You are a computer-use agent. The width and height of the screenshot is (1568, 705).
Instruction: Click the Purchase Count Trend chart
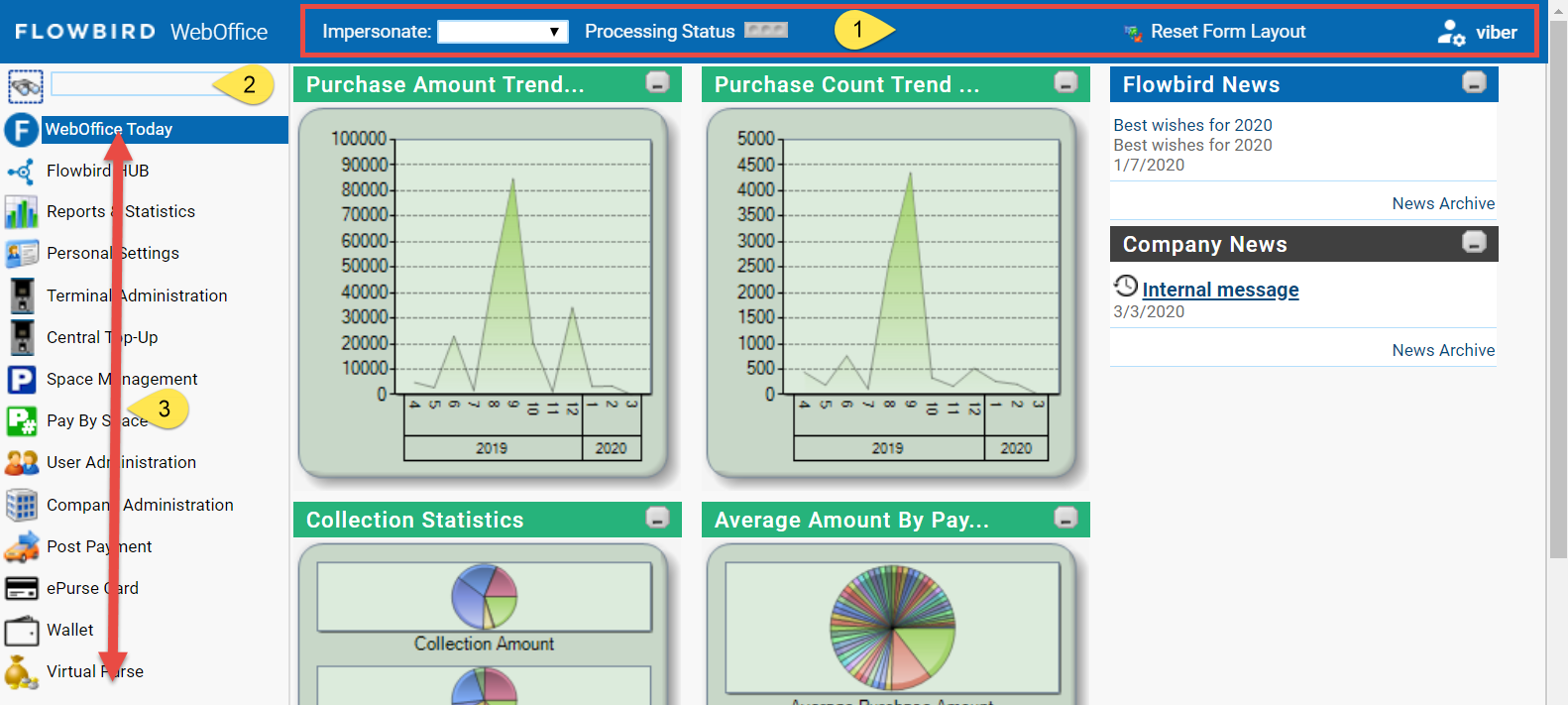click(x=891, y=294)
